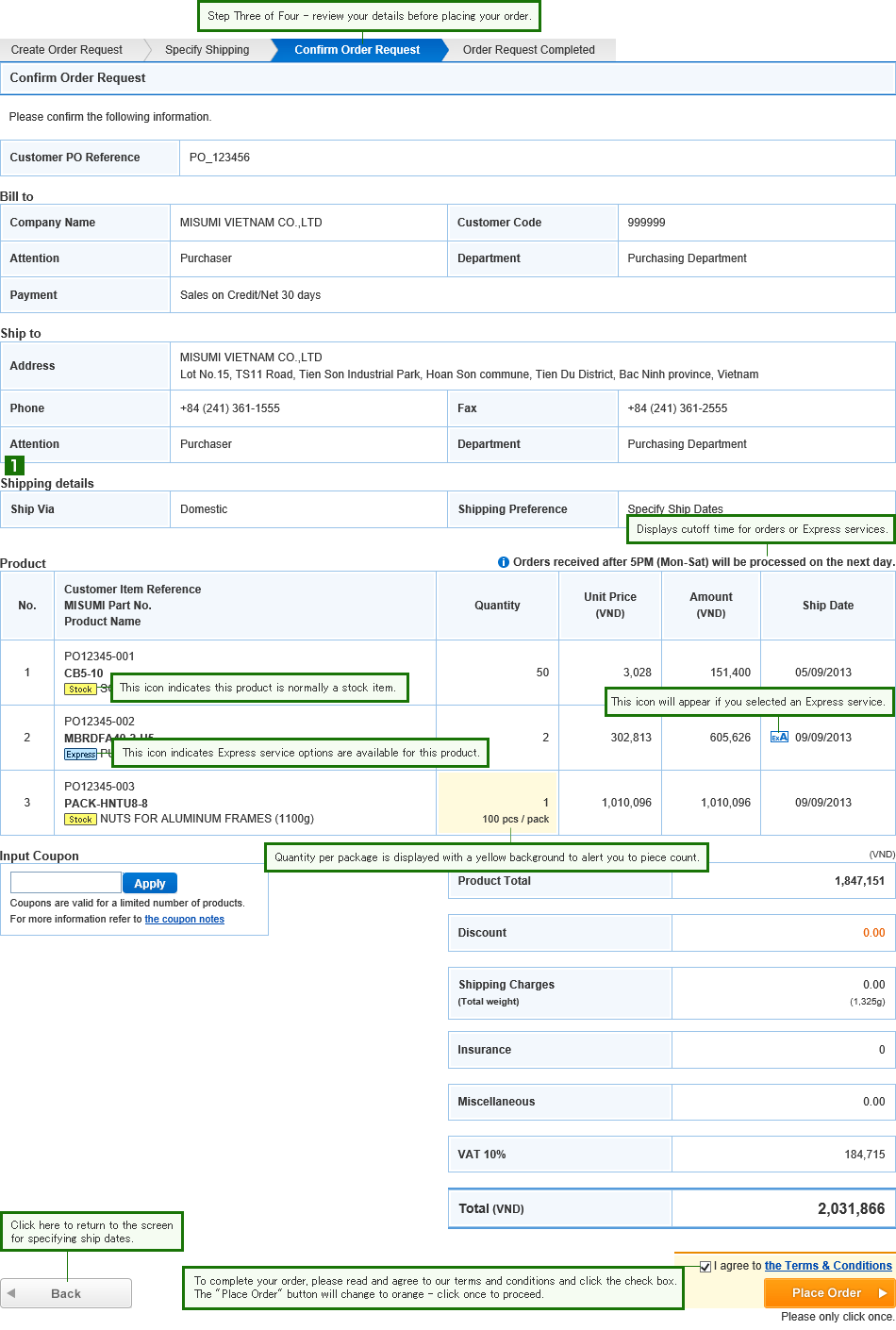Select the Order Request Completed step
896x1330 pixels.
coord(528,50)
